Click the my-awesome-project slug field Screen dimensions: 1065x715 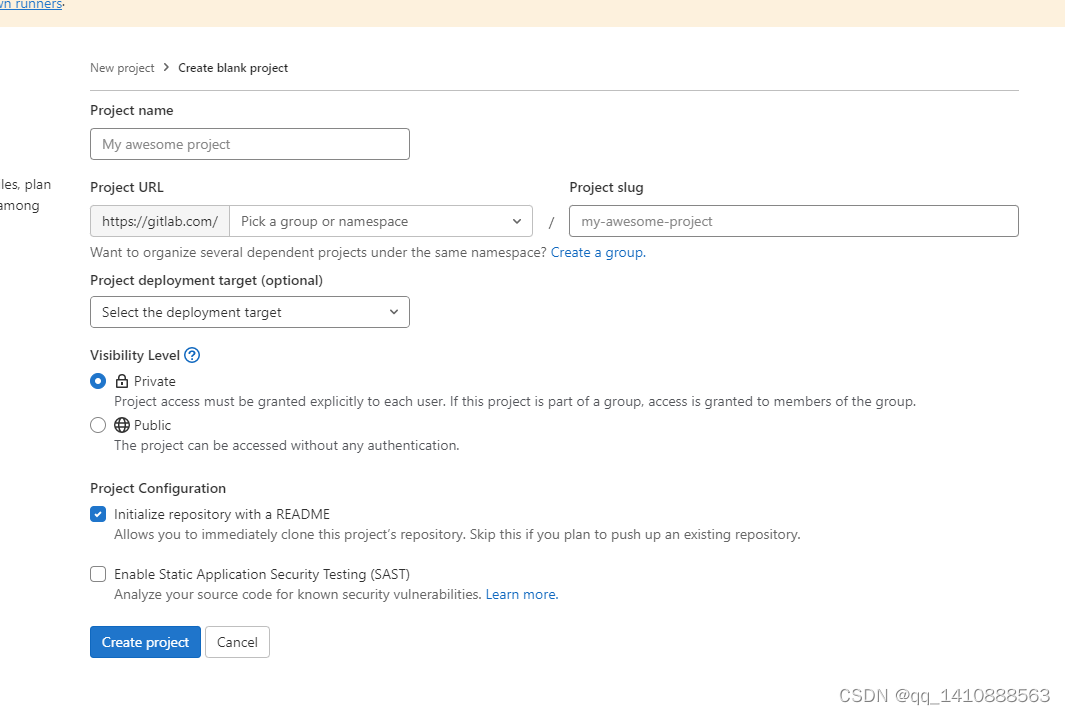click(793, 221)
